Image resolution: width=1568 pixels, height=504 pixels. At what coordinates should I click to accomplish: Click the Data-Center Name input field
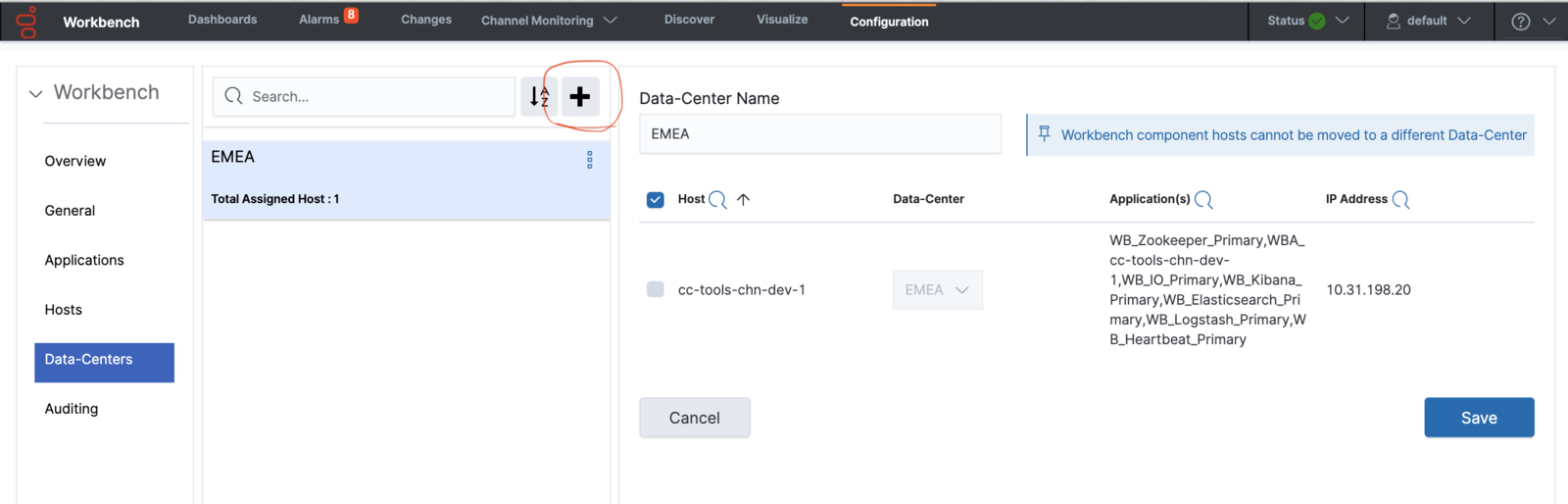pos(819,134)
